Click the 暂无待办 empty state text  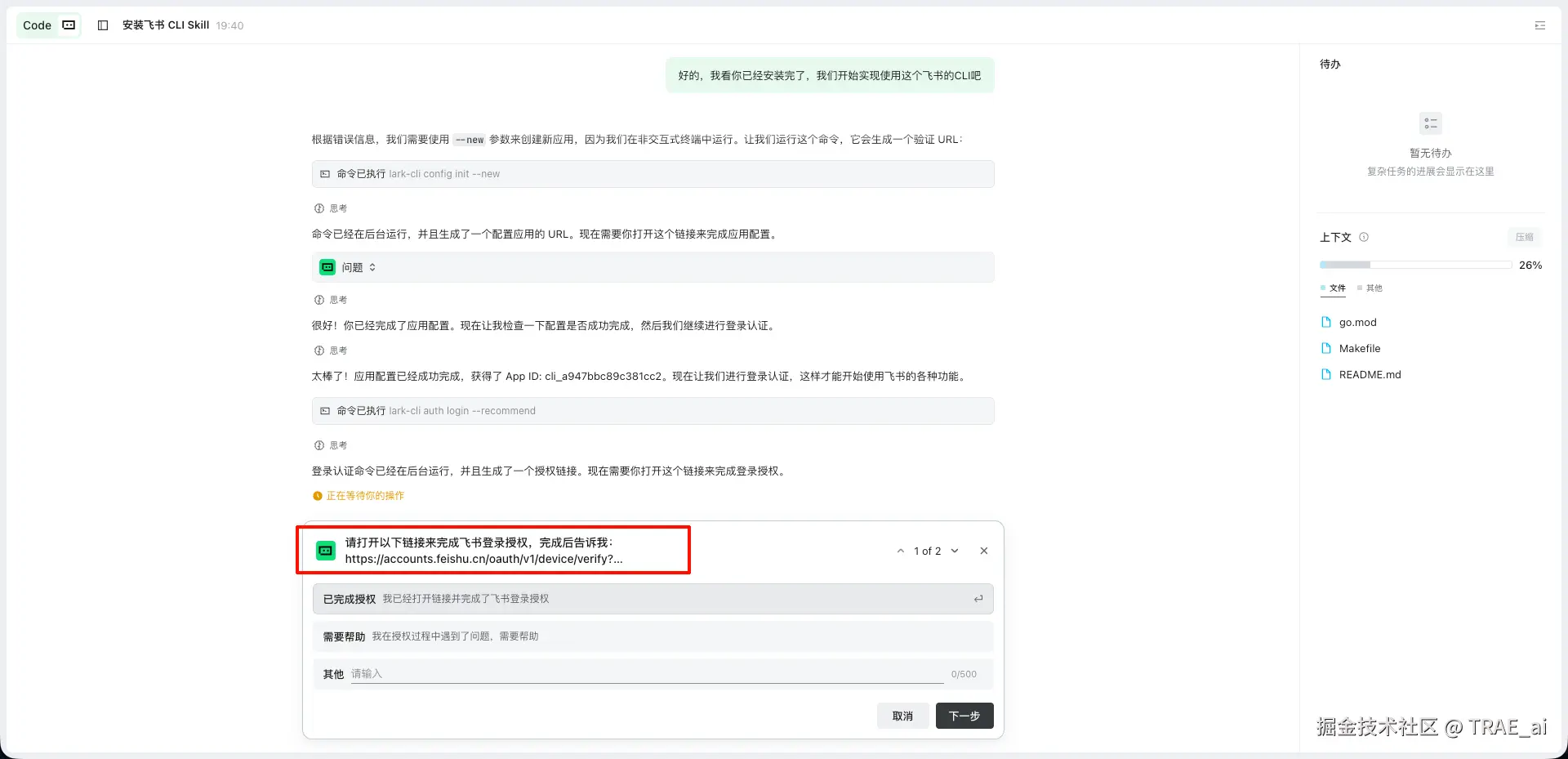[x=1430, y=153]
